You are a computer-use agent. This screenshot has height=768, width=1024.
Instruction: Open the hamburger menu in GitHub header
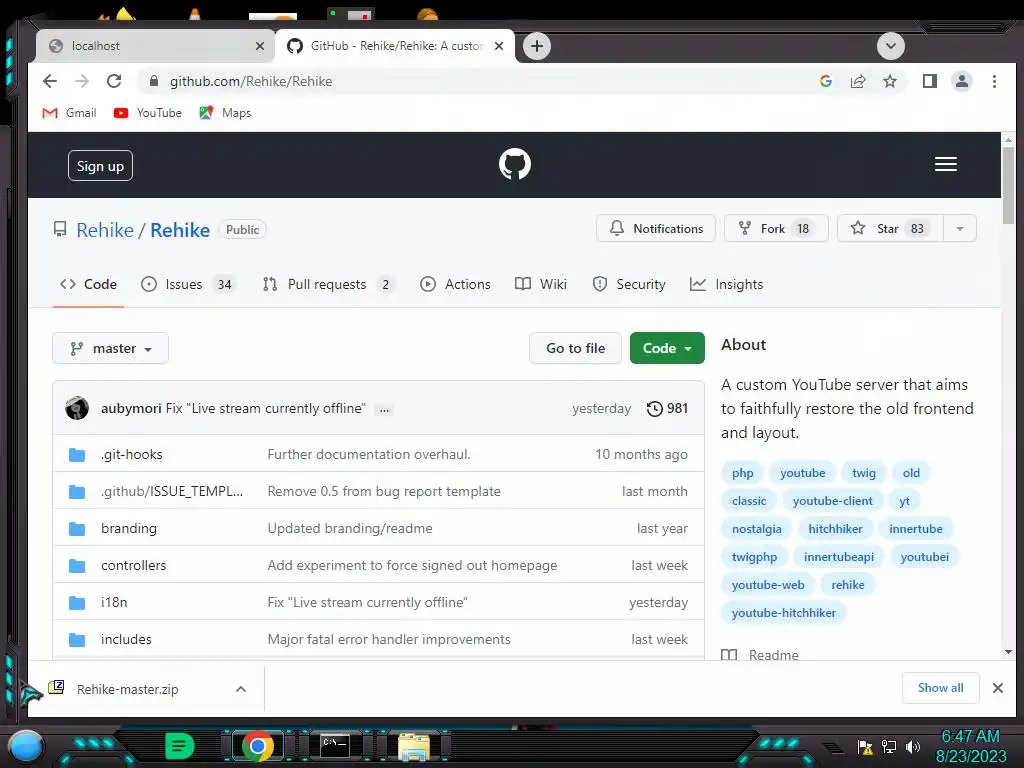click(946, 164)
